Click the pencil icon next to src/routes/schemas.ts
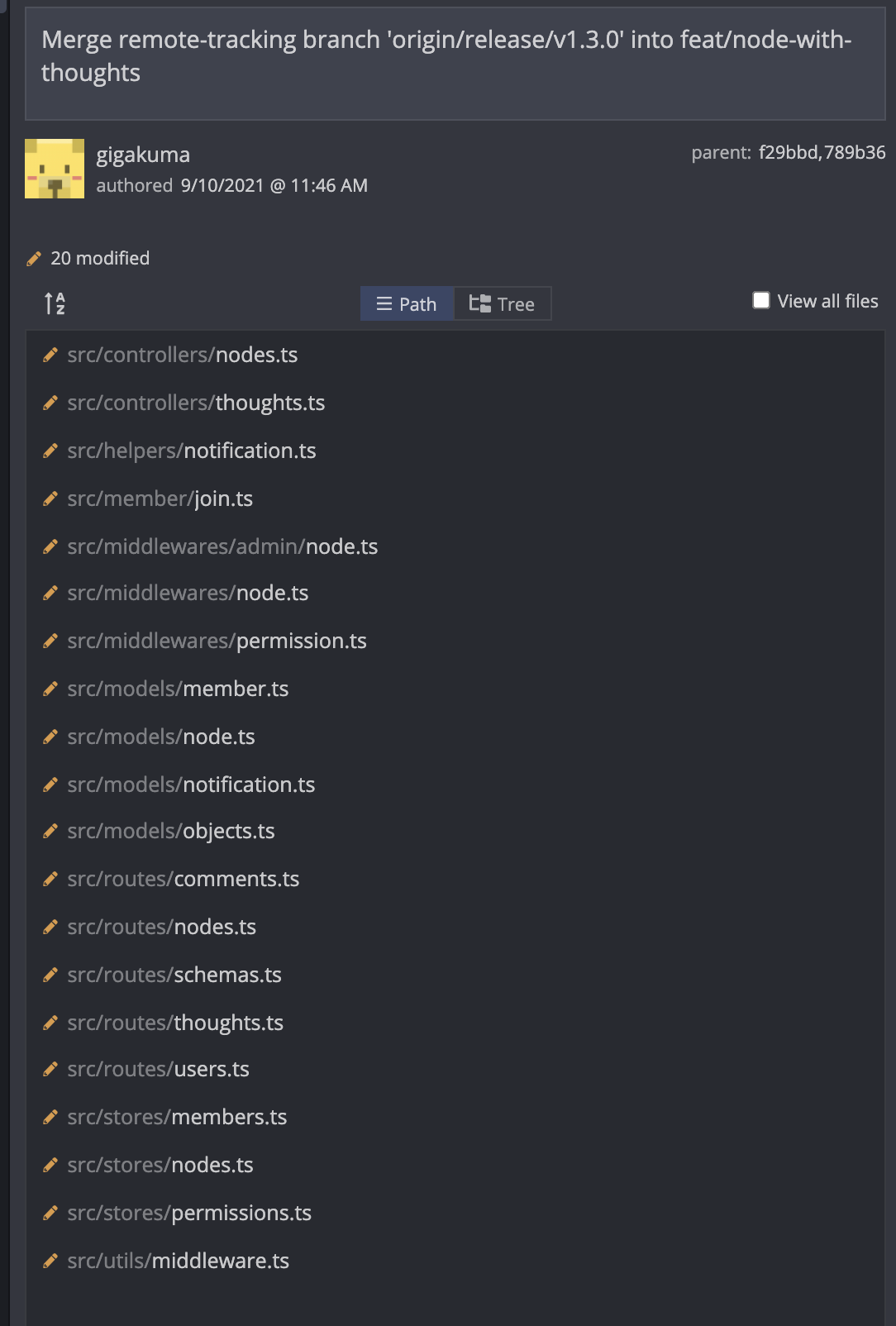Viewport: 896px width, 1326px height. tap(50, 975)
